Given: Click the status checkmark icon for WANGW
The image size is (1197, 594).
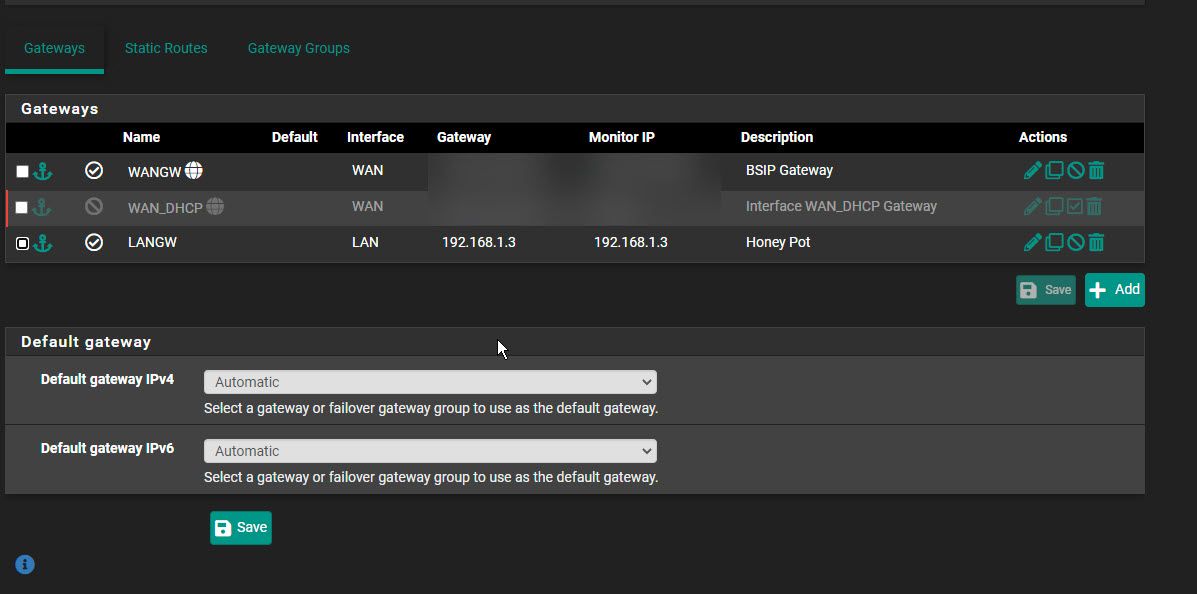Looking at the screenshot, I should [x=94, y=170].
